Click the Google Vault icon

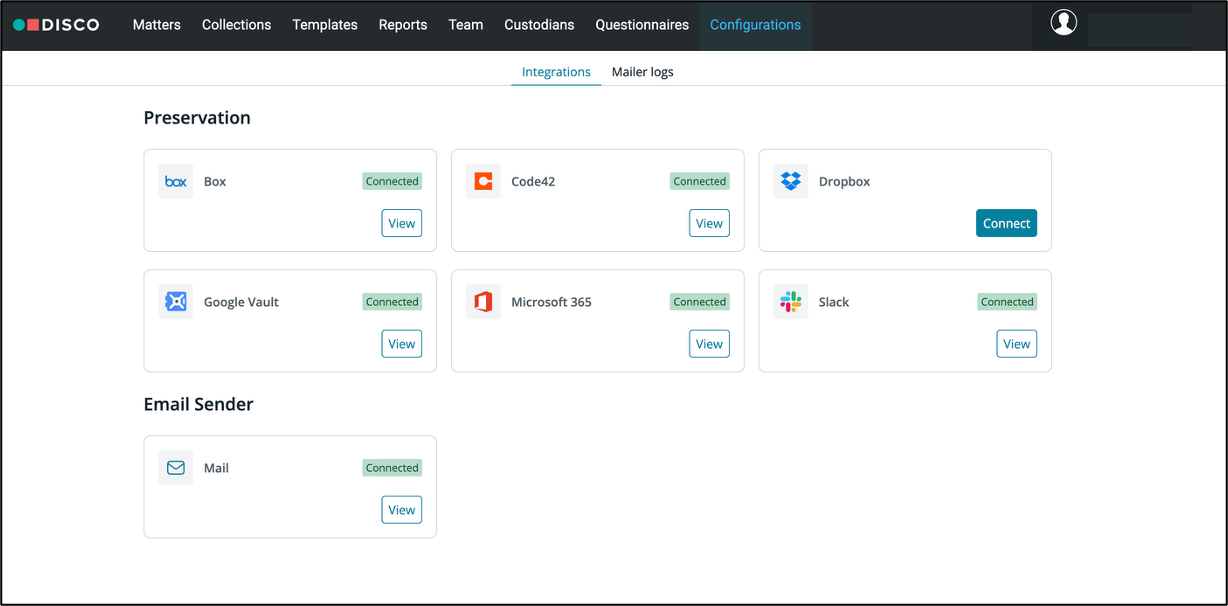pos(176,302)
